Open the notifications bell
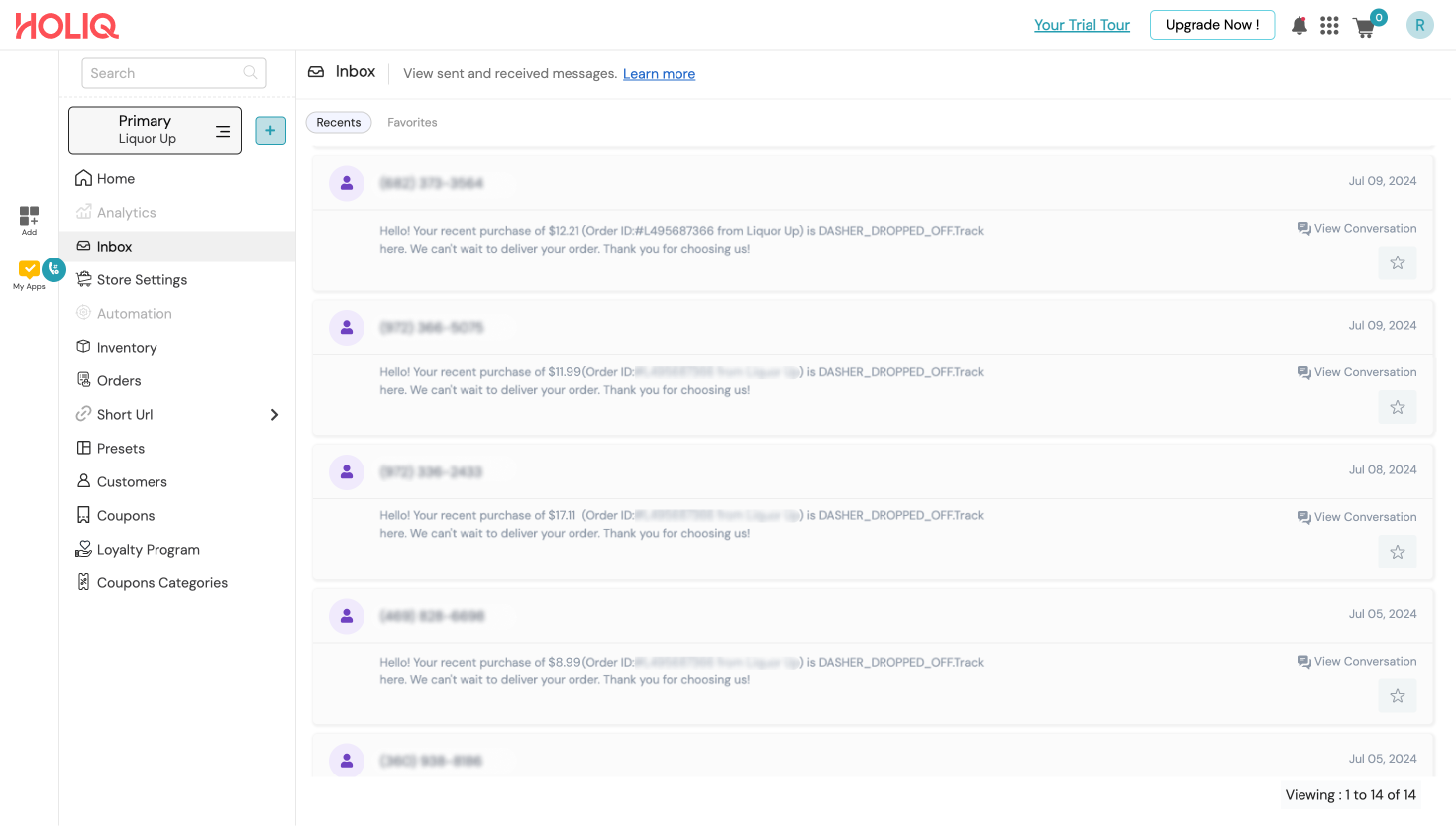The width and height of the screenshot is (1456, 826). (x=1300, y=26)
